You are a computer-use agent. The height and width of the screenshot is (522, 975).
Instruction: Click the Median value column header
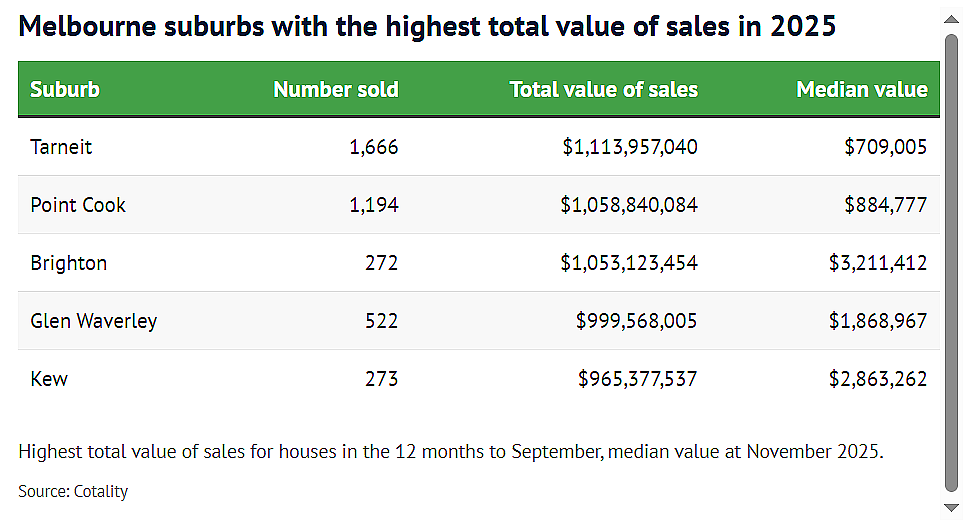(862, 90)
